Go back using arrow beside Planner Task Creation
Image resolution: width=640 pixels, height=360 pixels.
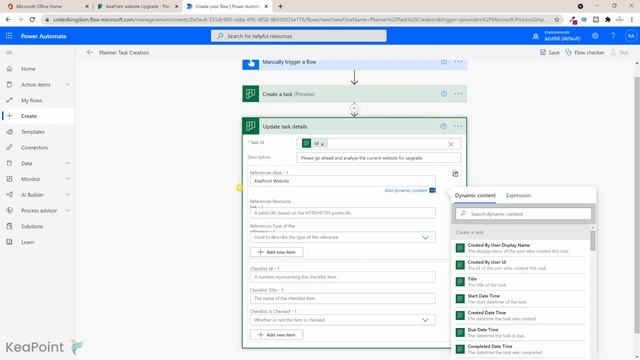90,53
